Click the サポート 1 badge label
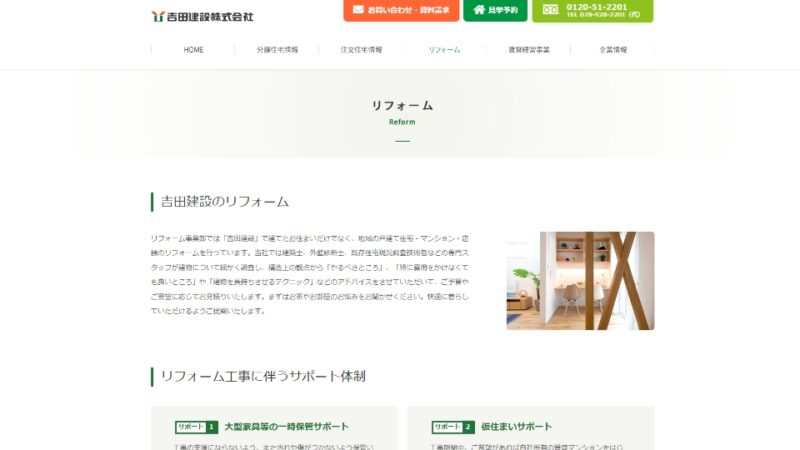The width and height of the screenshot is (800, 450). (x=196, y=427)
